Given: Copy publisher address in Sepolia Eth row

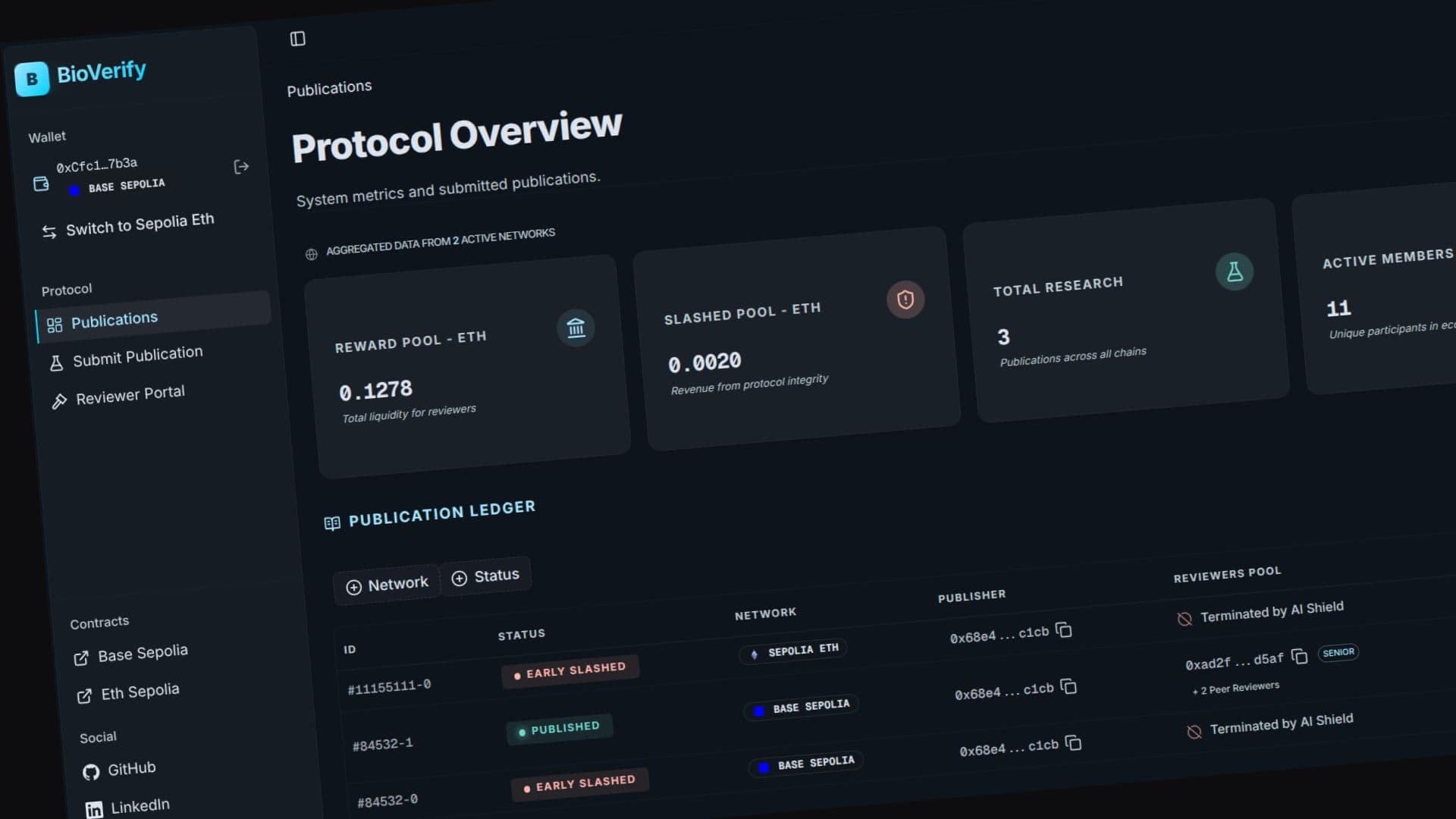Looking at the screenshot, I should point(1064,630).
